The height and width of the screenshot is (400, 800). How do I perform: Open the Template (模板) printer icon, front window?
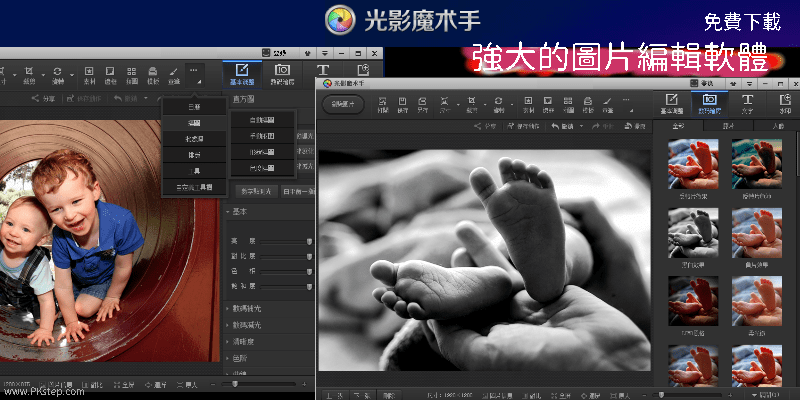[x=587, y=104]
